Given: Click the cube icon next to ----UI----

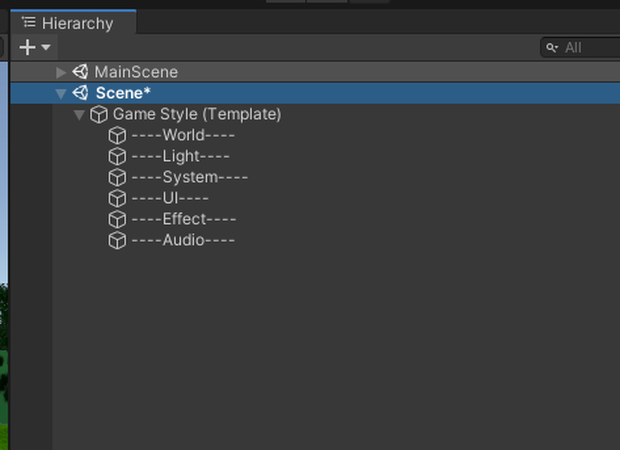Looking at the screenshot, I should pos(117,198).
